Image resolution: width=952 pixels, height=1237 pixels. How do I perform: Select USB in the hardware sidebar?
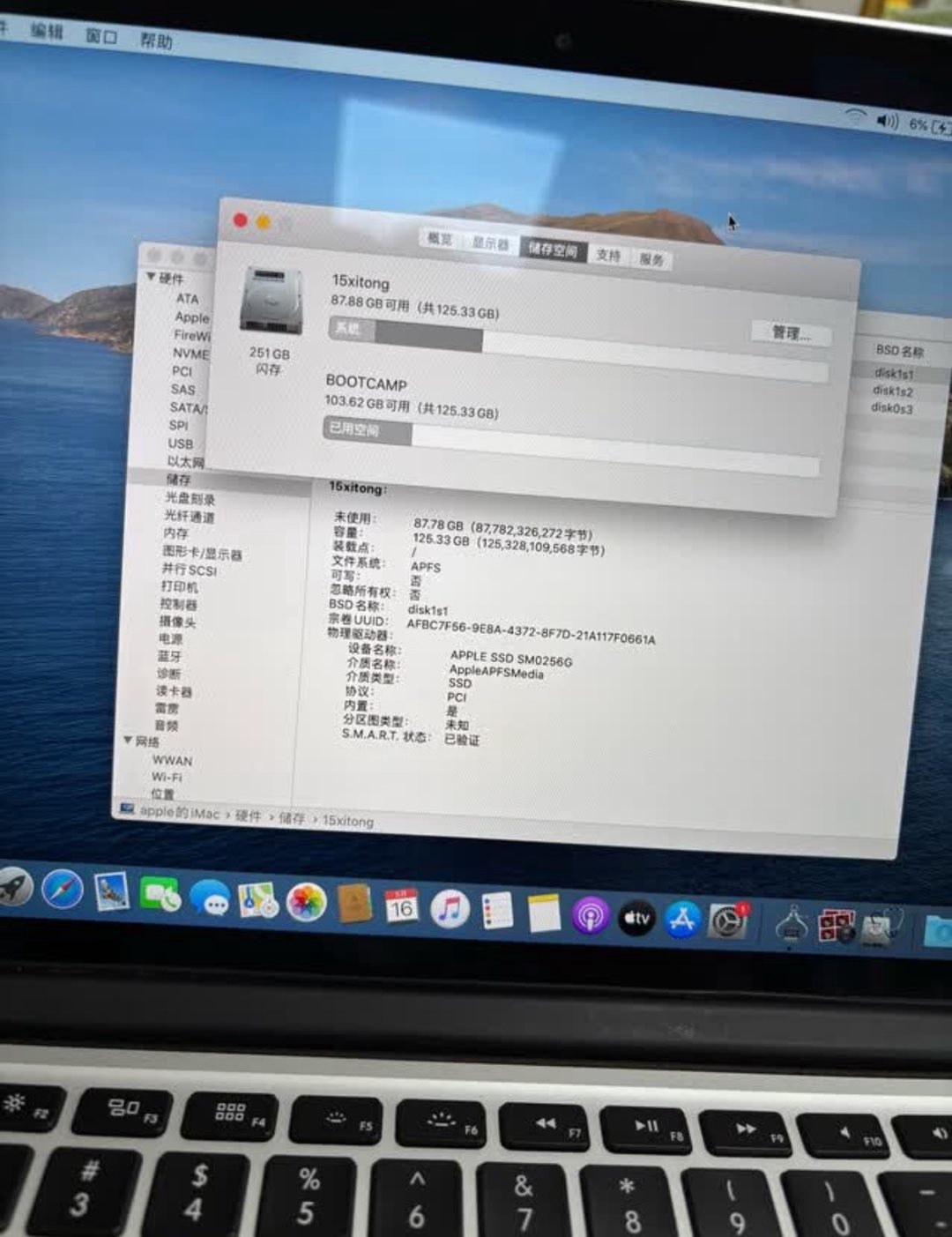point(180,443)
